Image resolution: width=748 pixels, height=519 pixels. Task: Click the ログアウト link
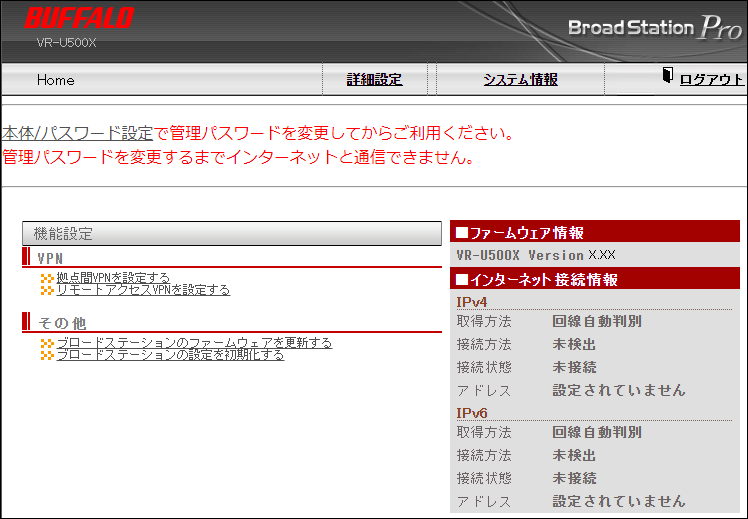(x=711, y=80)
